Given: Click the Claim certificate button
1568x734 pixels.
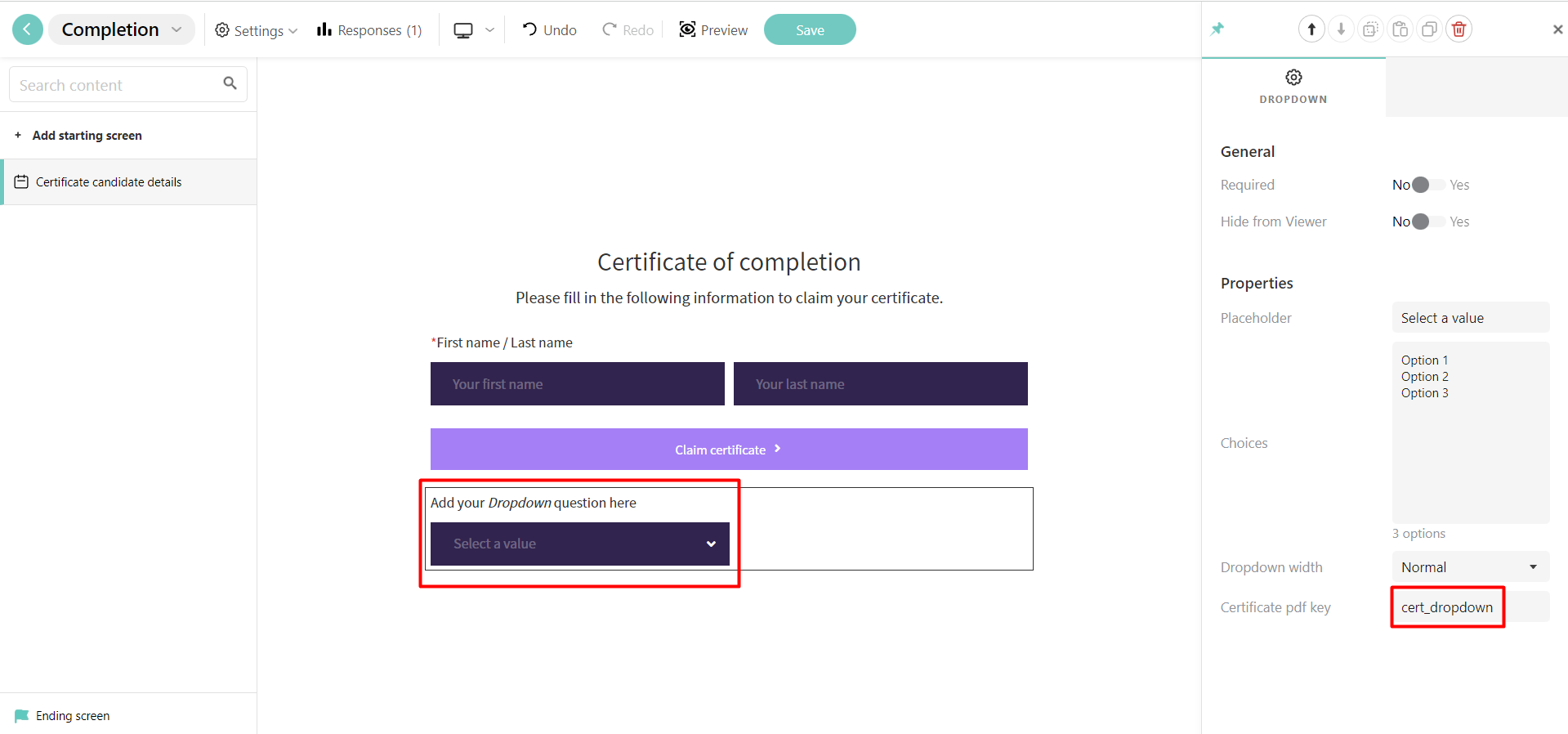Looking at the screenshot, I should (729, 449).
